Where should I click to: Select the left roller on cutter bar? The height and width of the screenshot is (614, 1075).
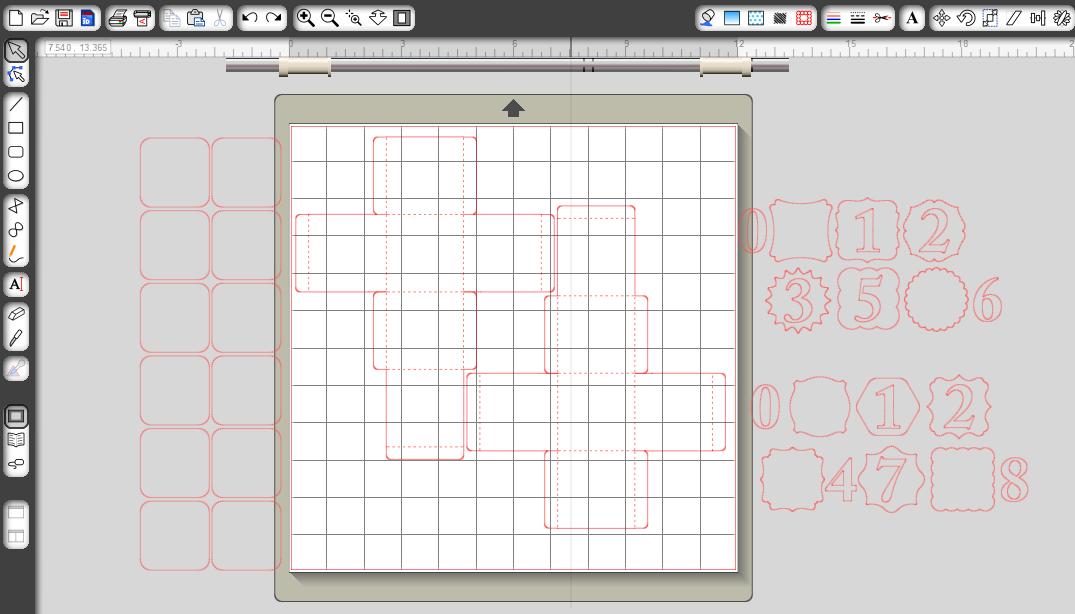305,66
